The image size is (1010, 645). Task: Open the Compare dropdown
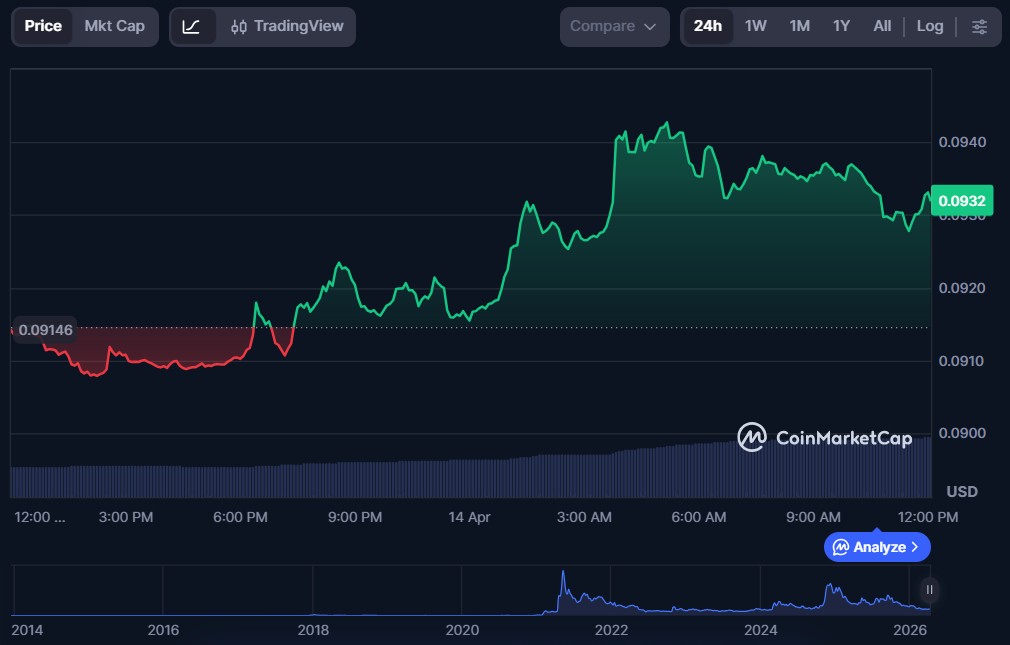[x=614, y=27]
